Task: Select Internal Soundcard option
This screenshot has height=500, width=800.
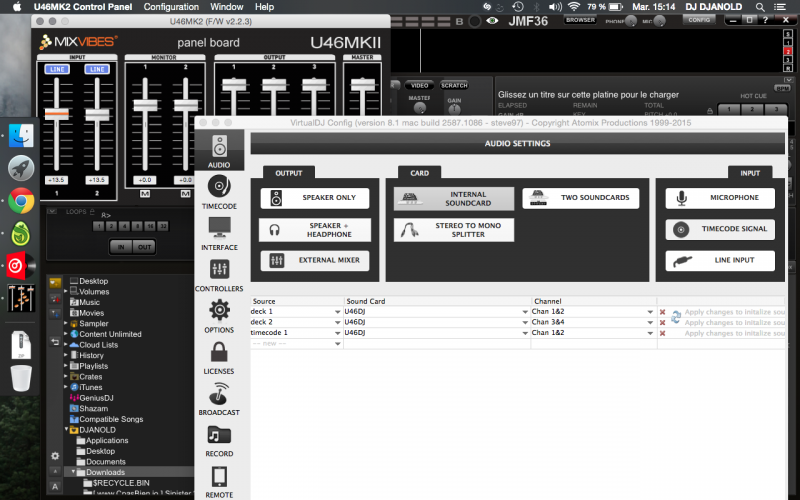Action: click(x=454, y=198)
